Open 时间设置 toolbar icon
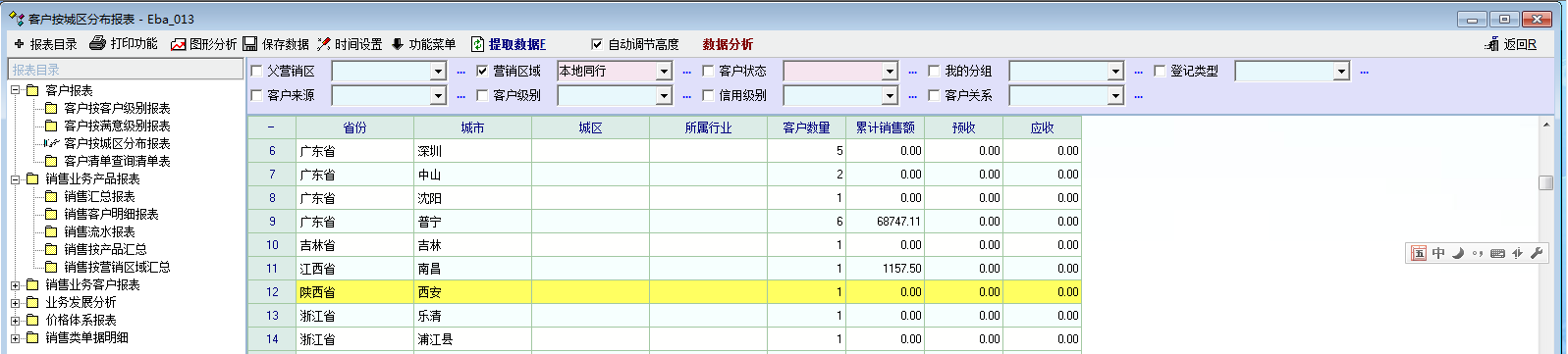The width and height of the screenshot is (1568, 354). pyautogui.click(x=323, y=44)
